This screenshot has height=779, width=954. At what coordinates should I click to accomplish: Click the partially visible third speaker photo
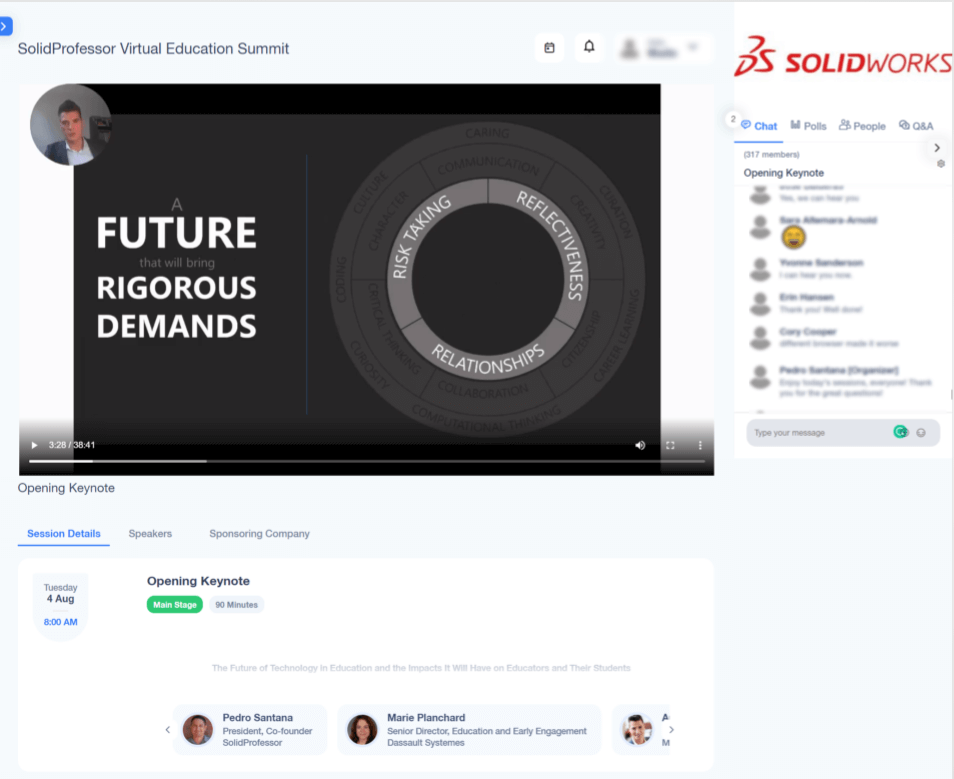point(637,730)
